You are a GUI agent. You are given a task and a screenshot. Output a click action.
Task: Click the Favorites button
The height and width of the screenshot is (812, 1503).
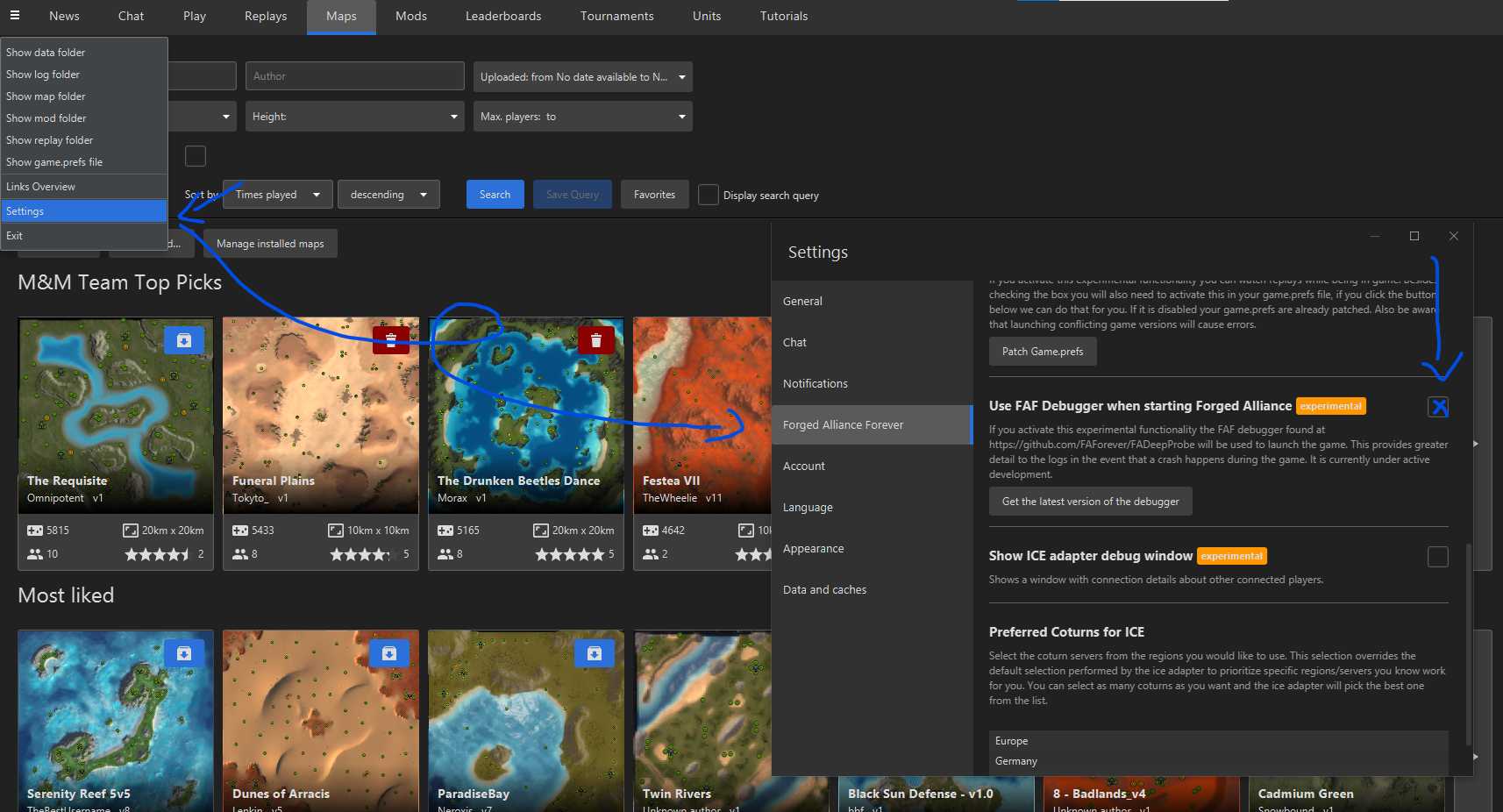(655, 195)
